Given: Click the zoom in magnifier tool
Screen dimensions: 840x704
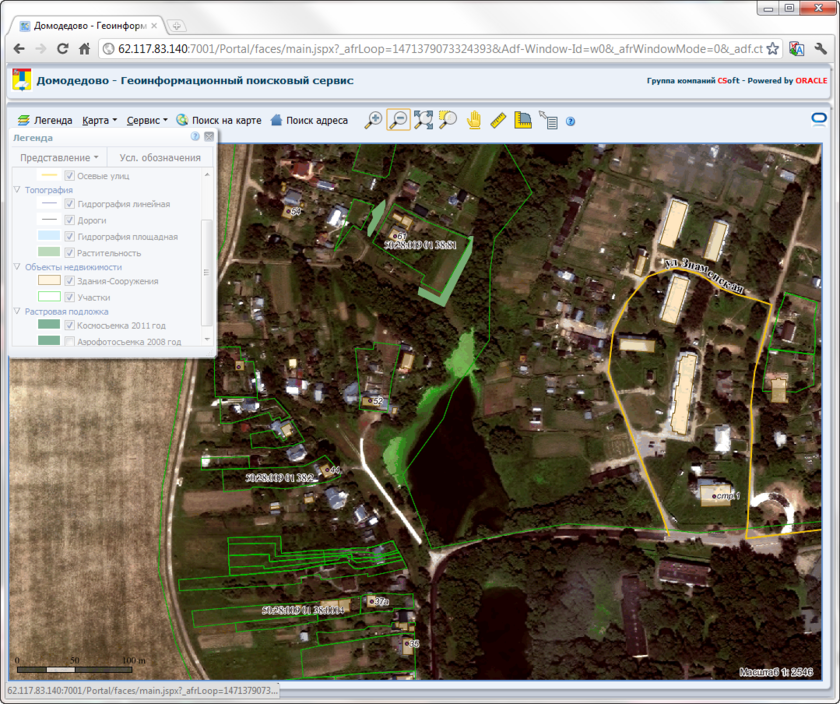Looking at the screenshot, I should pos(373,120).
